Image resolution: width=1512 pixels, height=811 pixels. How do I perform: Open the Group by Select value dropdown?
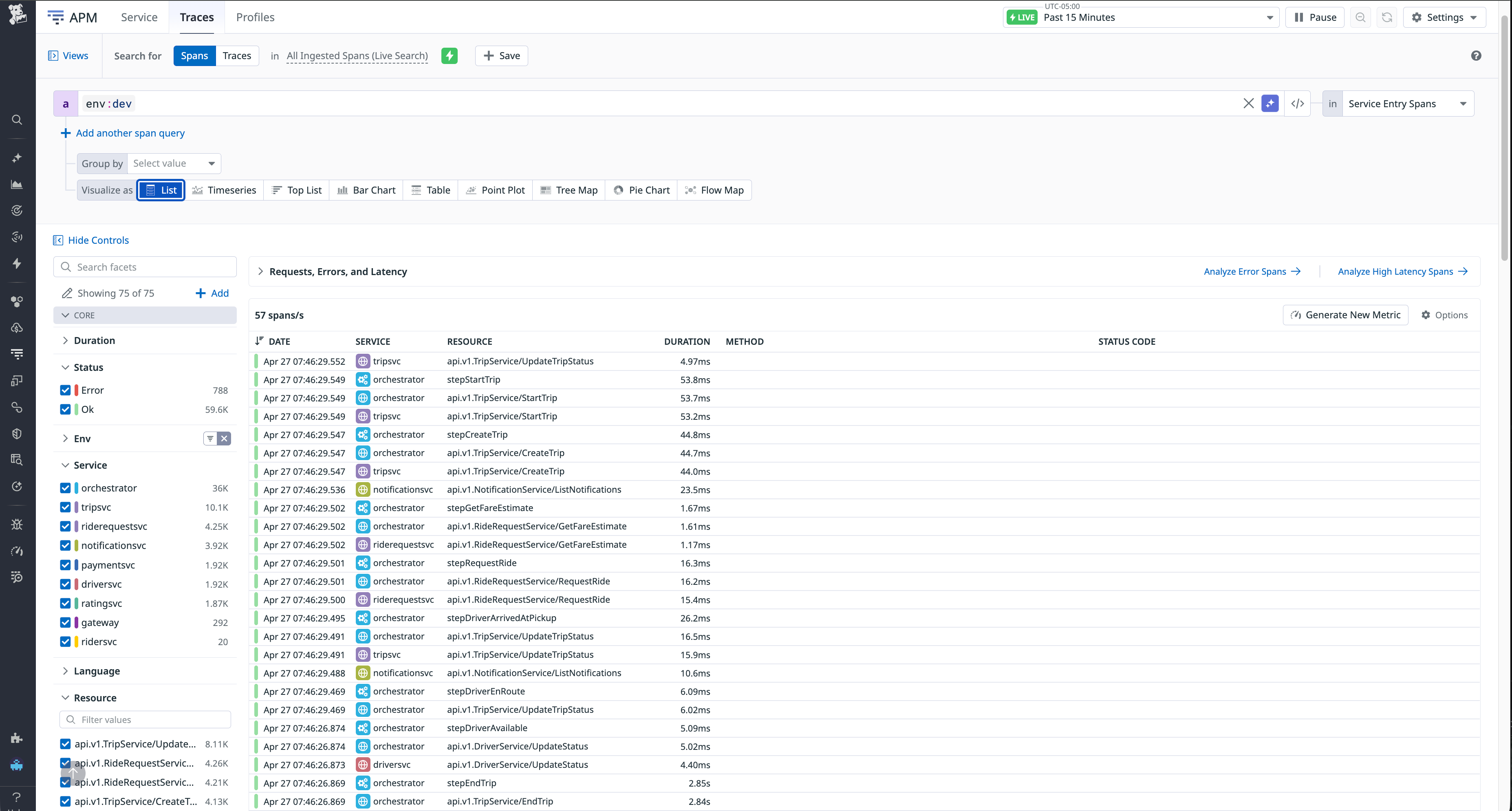point(174,163)
